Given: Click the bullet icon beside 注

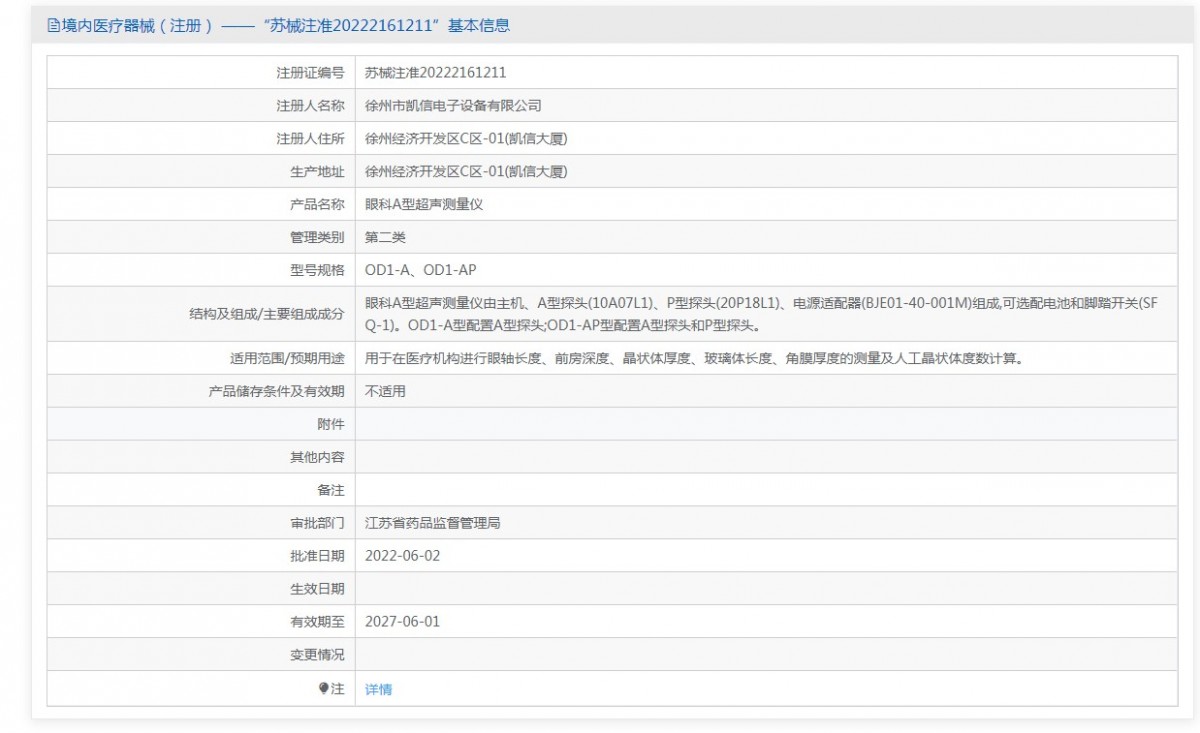Looking at the screenshot, I should tap(323, 688).
